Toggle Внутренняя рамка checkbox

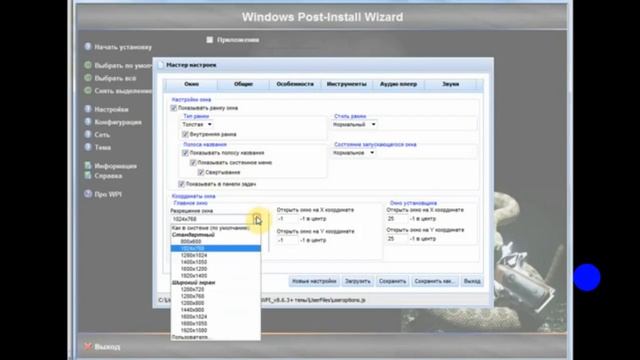pyautogui.click(x=185, y=134)
